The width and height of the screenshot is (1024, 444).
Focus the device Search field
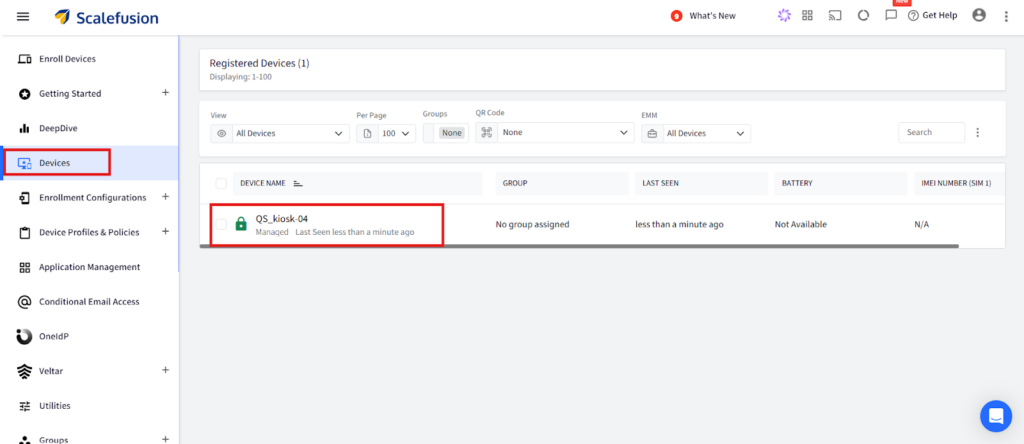[931, 132]
